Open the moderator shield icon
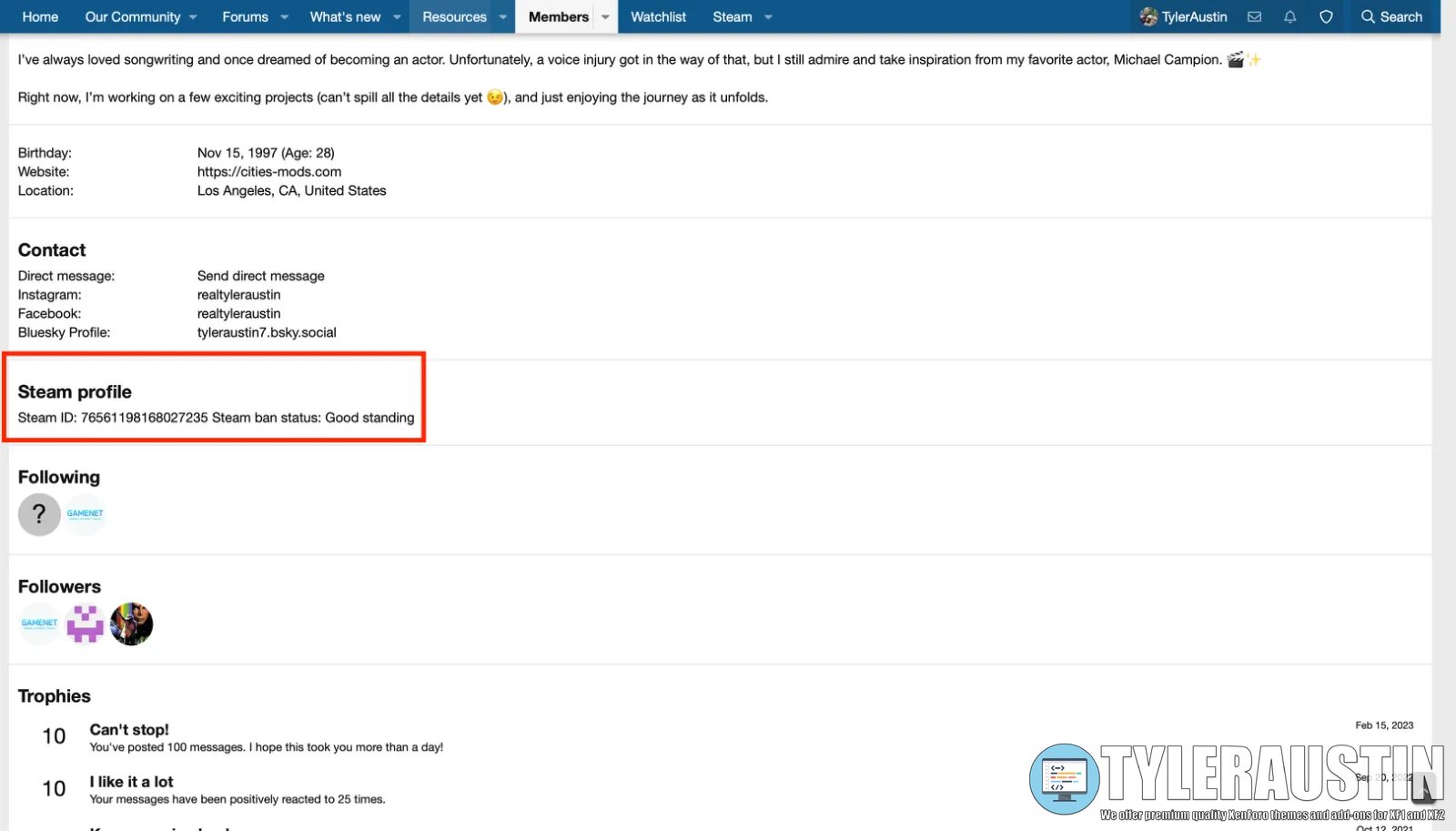The height and width of the screenshot is (831, 1456). 1326,16
